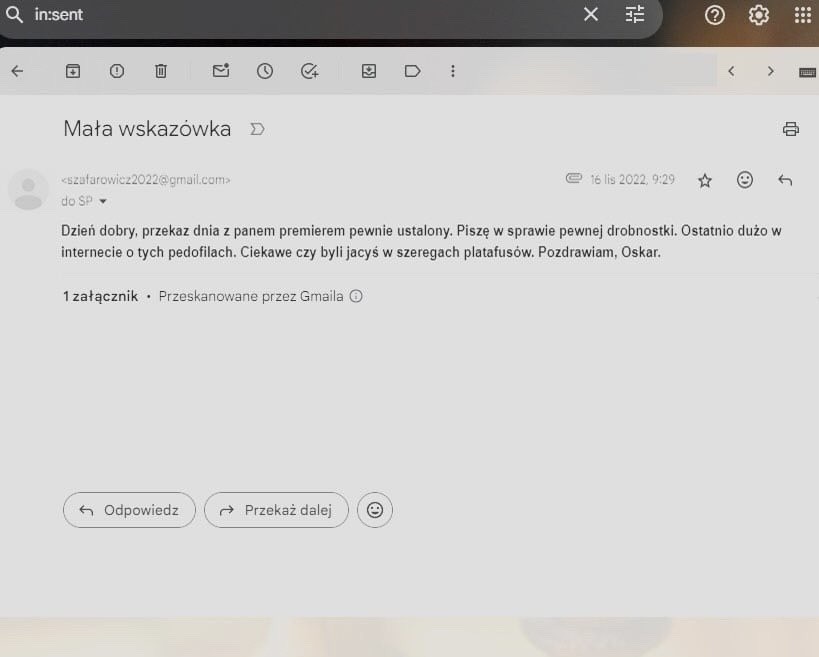Click the search magnifier icon
Screen dimensions: 819x657
[x=14, y=15]
